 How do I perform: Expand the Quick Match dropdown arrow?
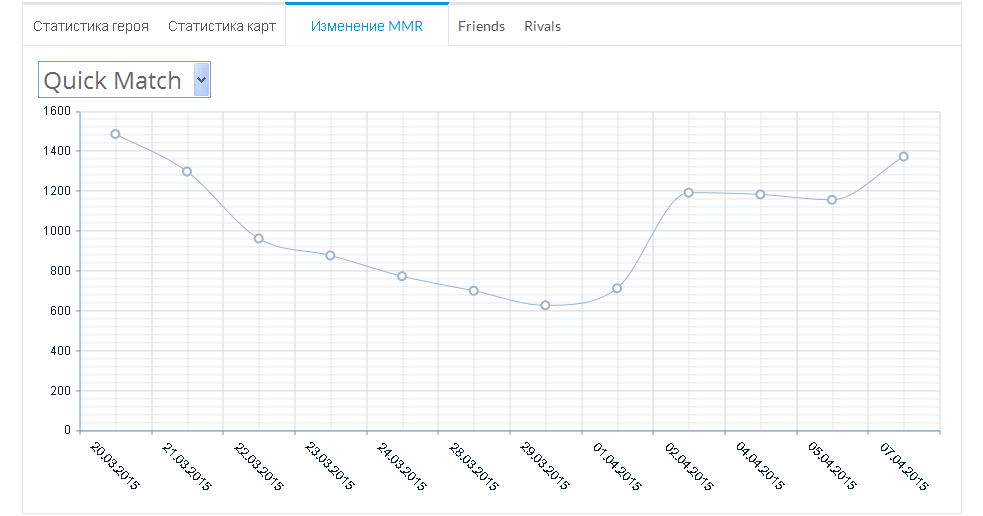click(201, 80)
